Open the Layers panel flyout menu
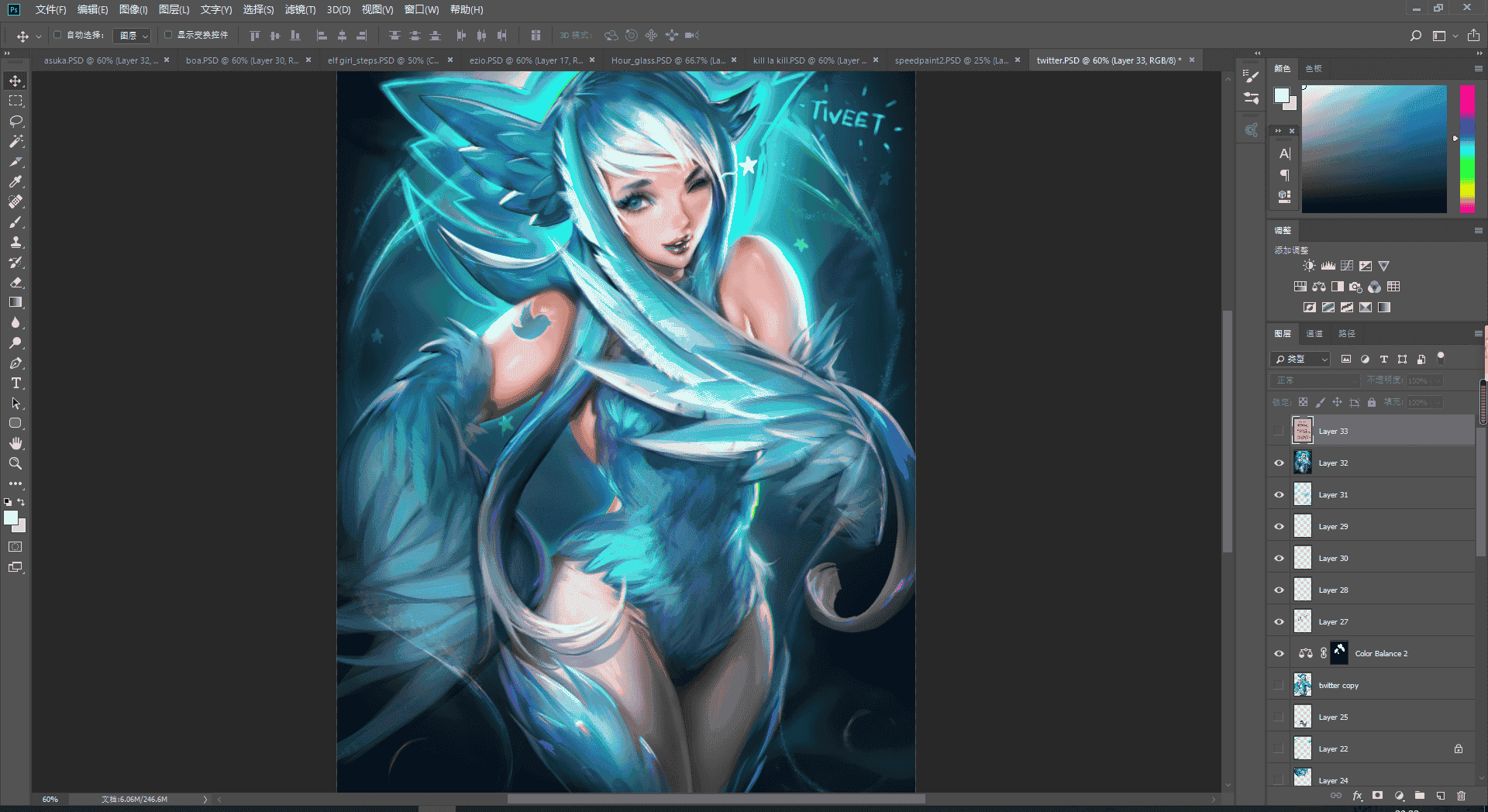This screenshot has width=1488, height=812. (1478, 334)
